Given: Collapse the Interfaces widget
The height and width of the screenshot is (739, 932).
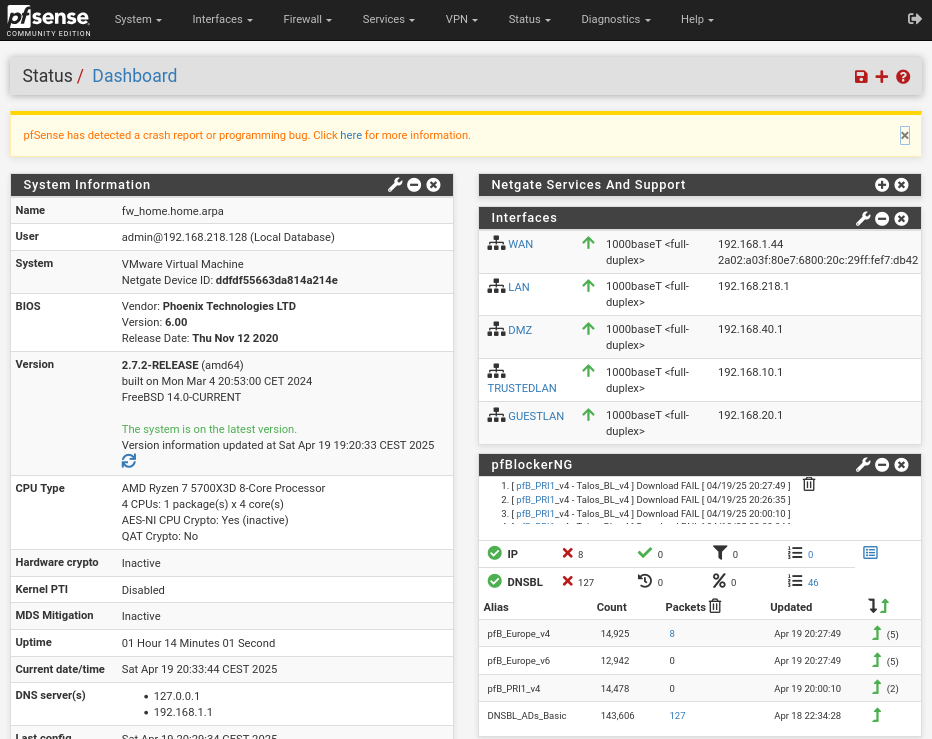Looking at the screenshot, I should 882,218.
